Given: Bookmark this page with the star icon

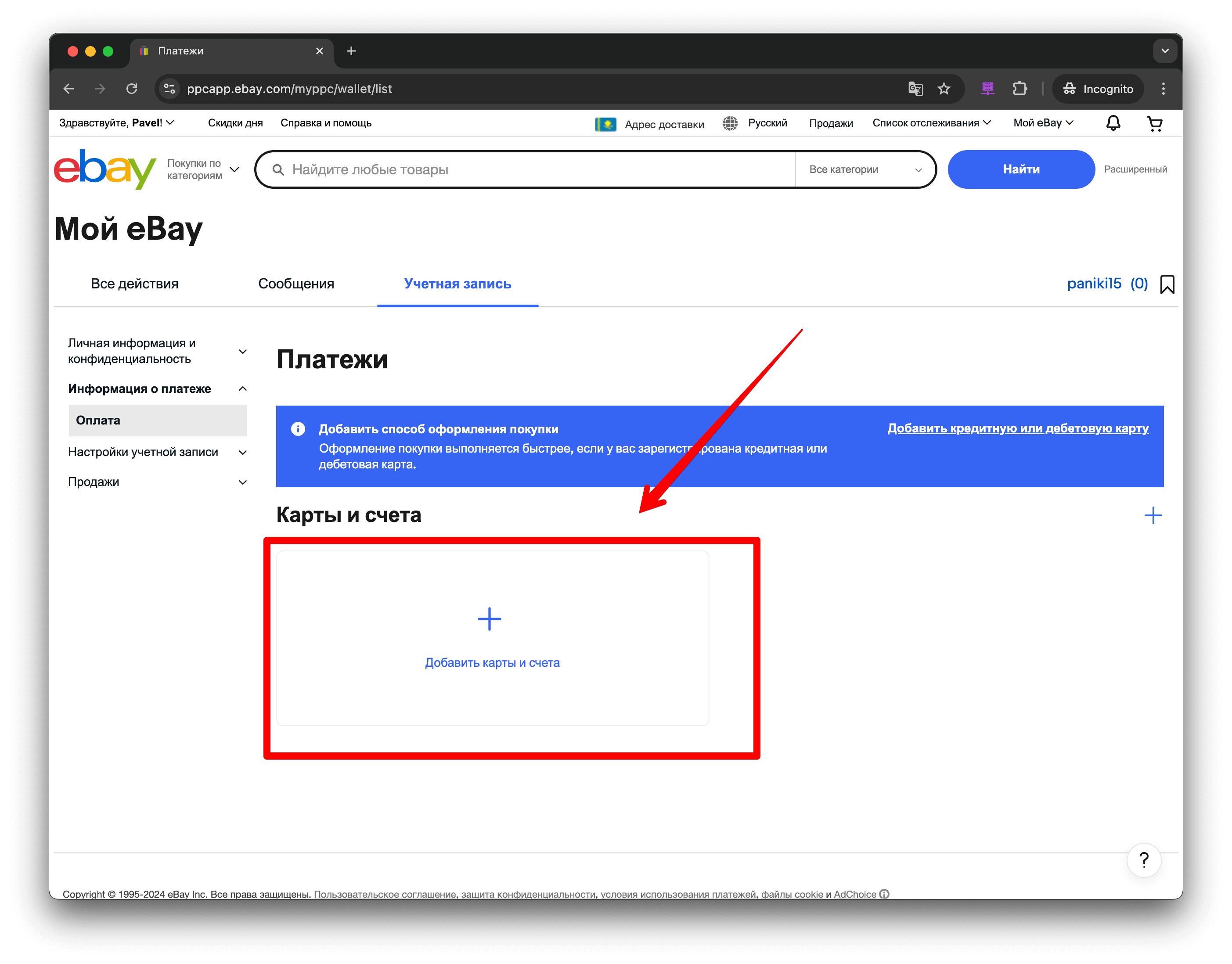Looking at the screenshot, I should pyautogui.click(x=944, y=89).
